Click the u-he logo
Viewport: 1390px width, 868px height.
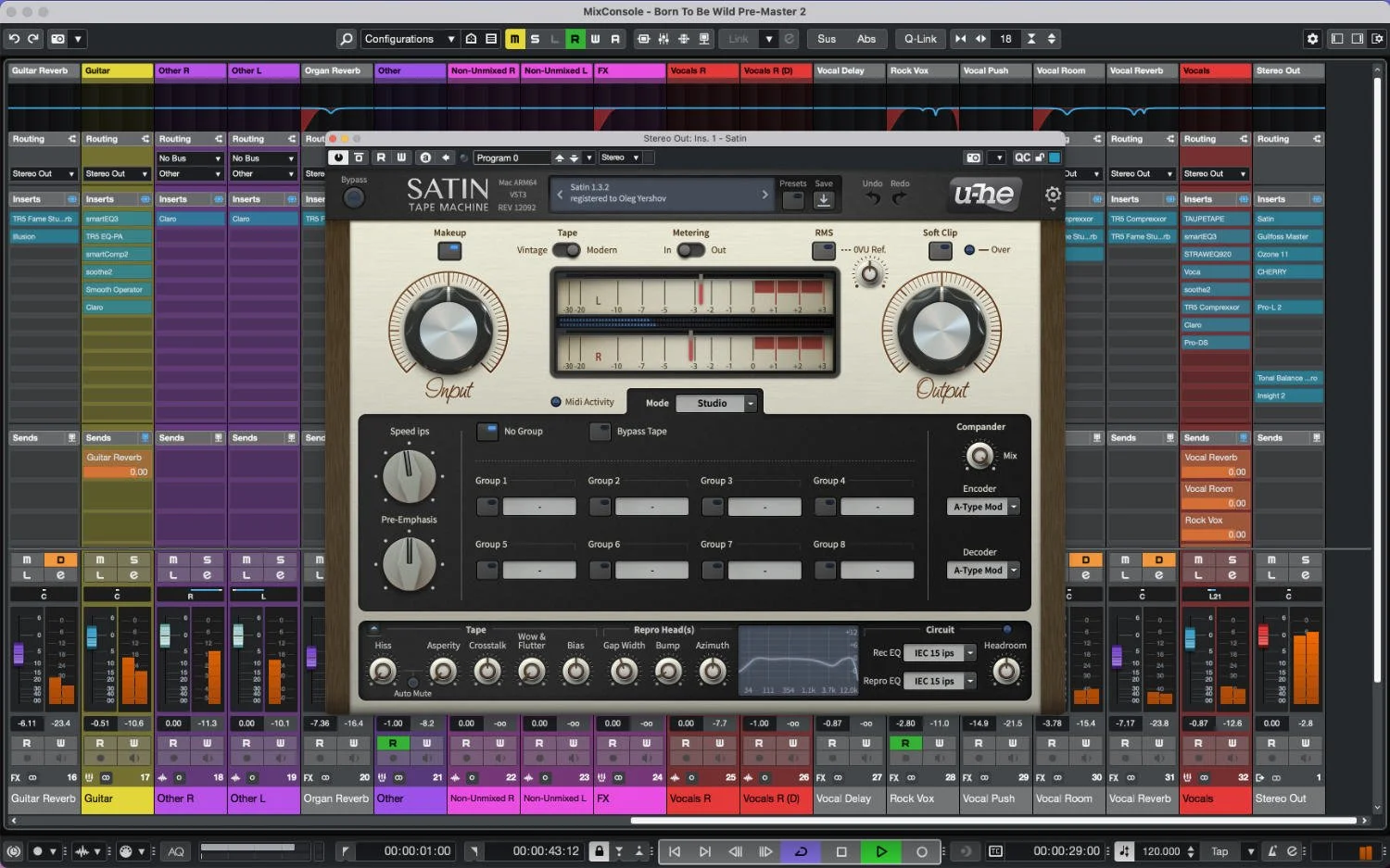984,194
